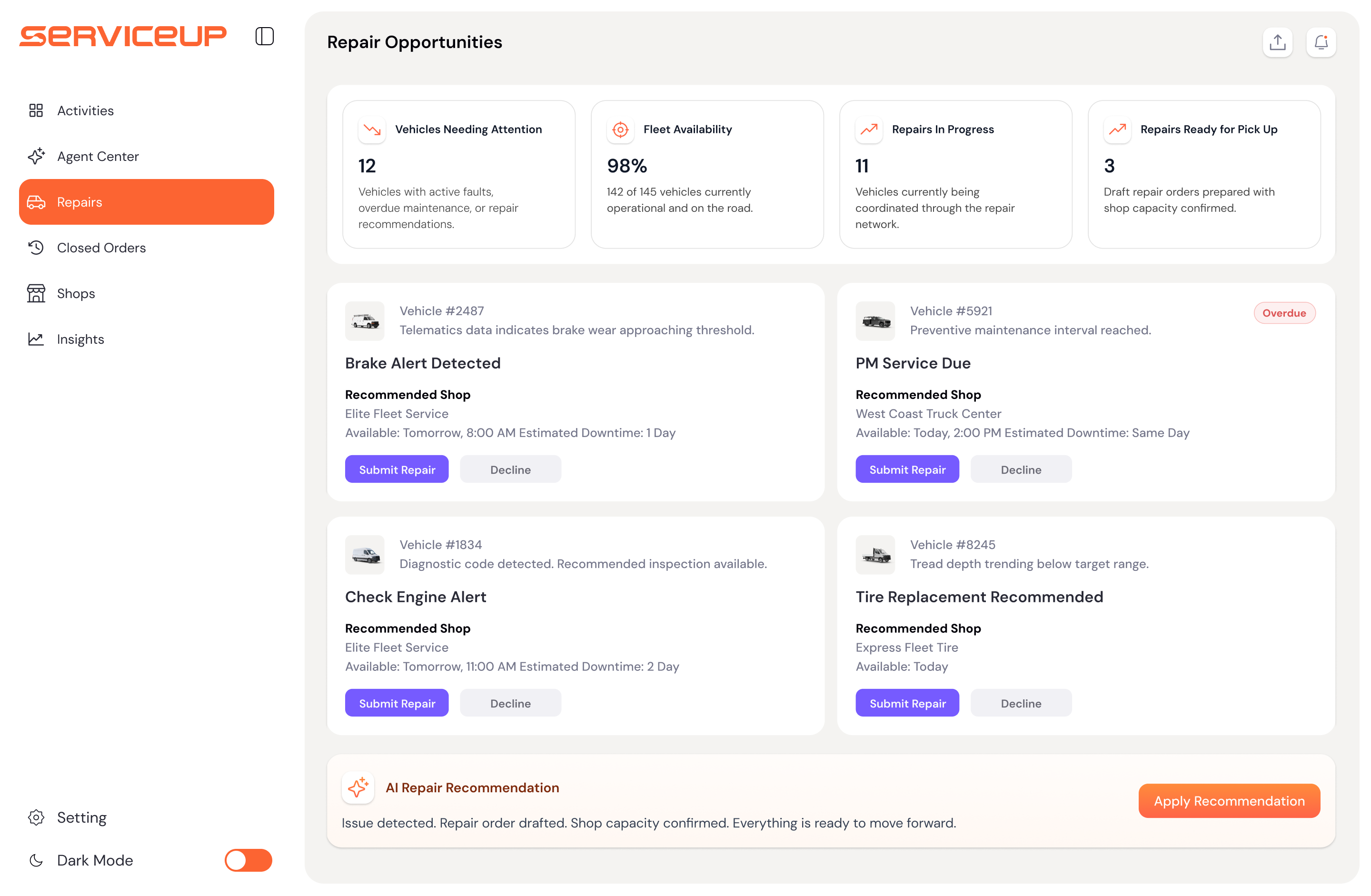1371x896 pixels.
Task: Click the Apply Recommendation button
Action: 1229,801
